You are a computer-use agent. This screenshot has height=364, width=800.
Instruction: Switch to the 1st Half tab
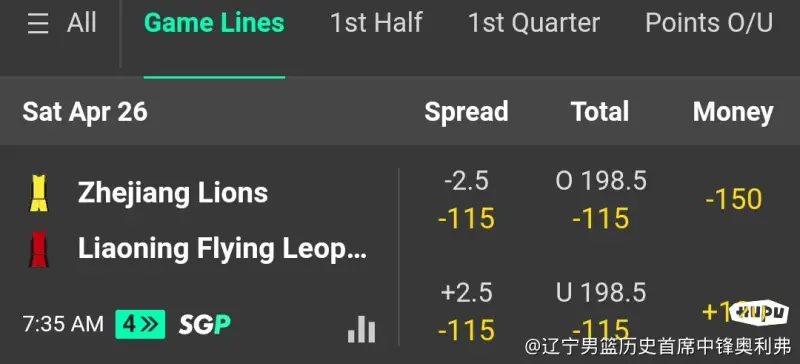(x=377, y=23)
